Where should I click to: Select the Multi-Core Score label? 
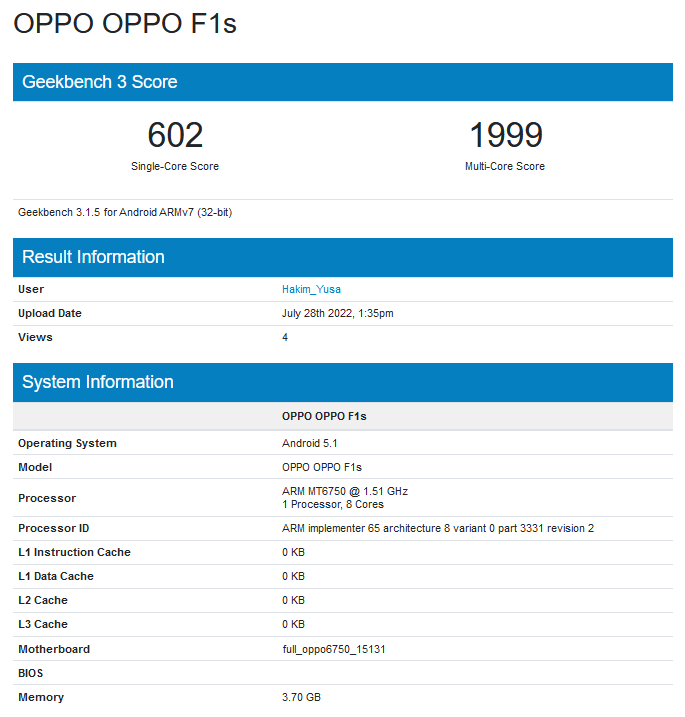tap(505, 166)
